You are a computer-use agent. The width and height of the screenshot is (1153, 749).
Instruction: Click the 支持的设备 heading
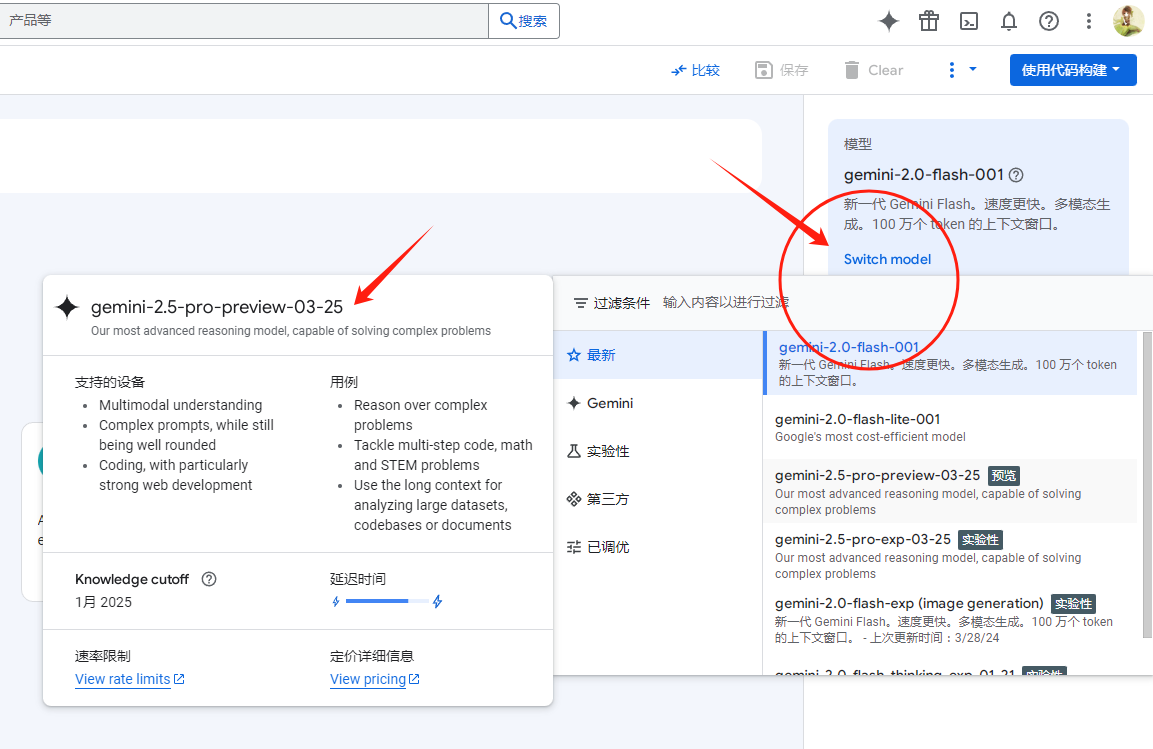110,382
